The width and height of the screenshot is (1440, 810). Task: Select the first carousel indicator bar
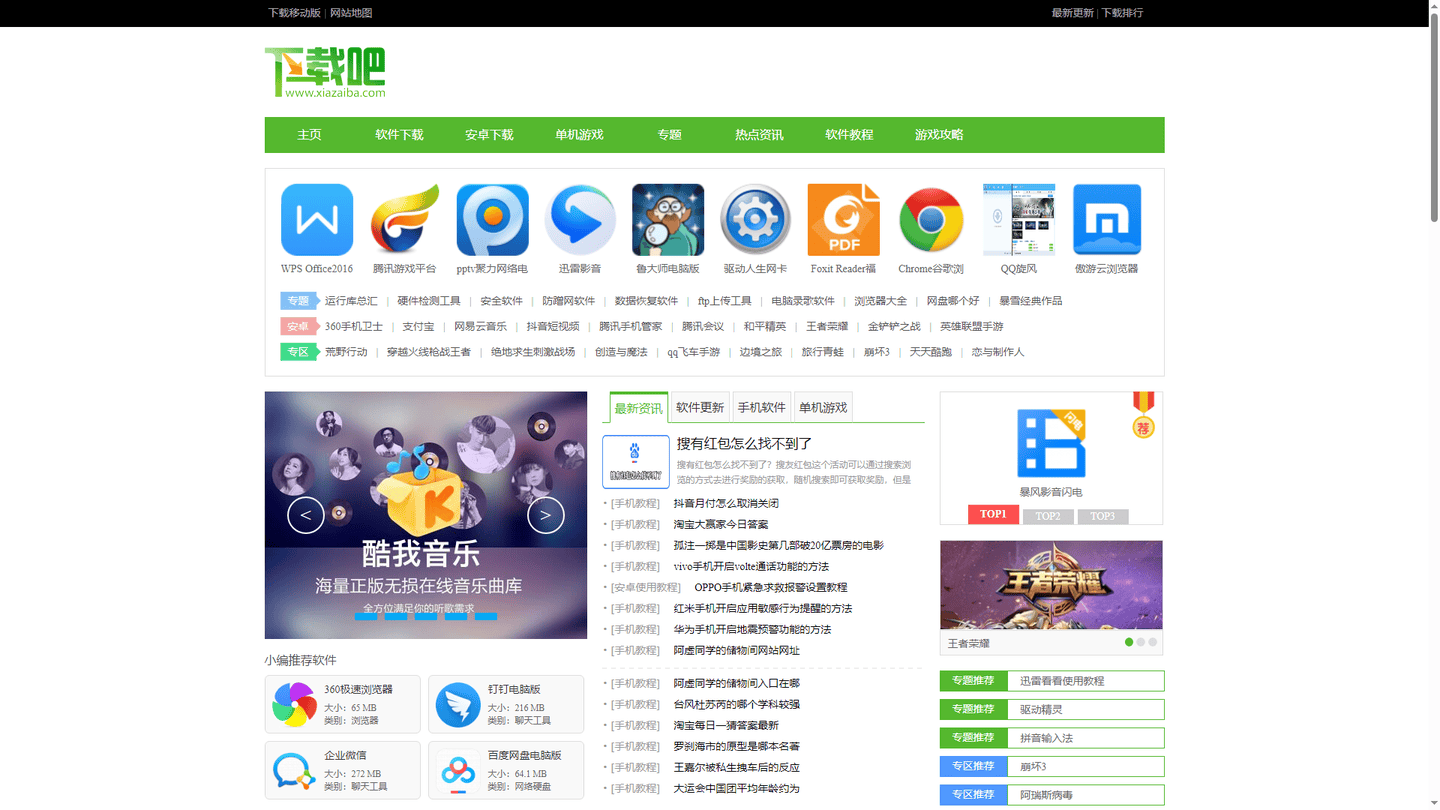(x=366, y=617)
